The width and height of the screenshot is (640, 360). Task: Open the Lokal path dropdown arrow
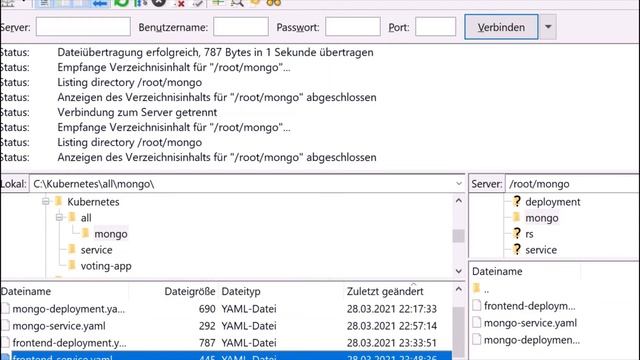(x=459, y=184)
